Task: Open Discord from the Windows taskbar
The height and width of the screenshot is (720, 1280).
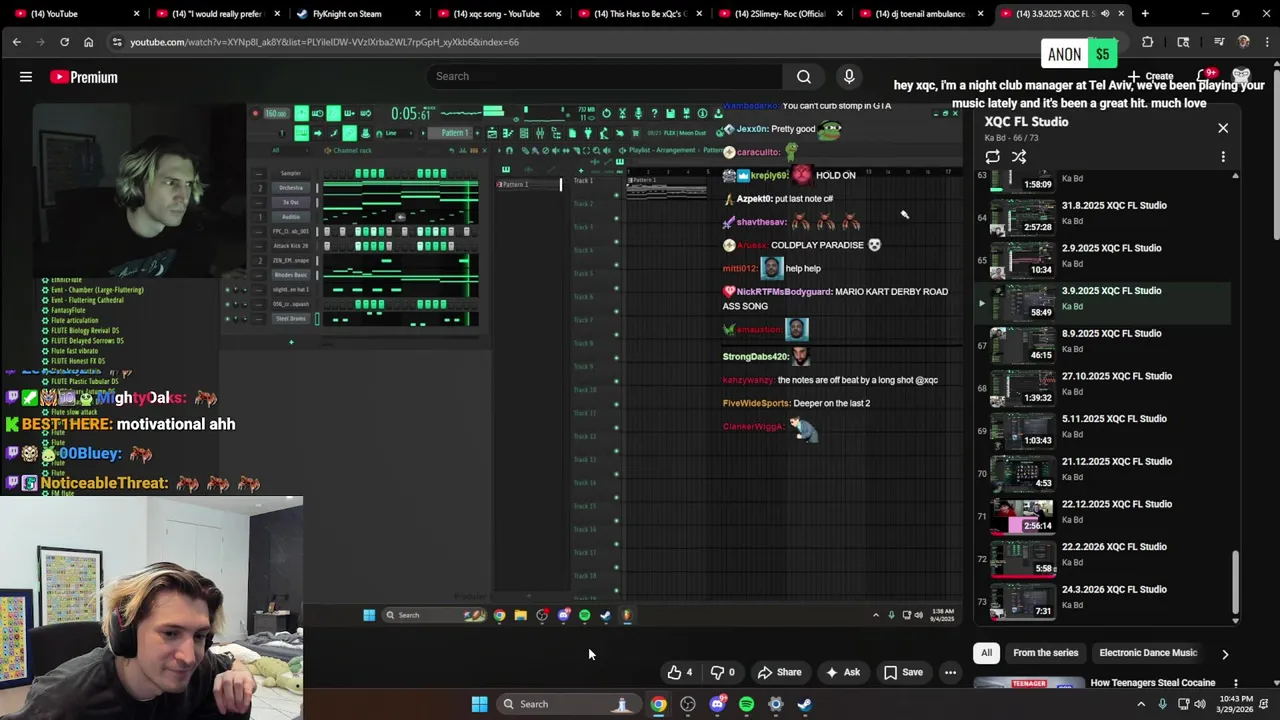Action: tap(717, 704)
